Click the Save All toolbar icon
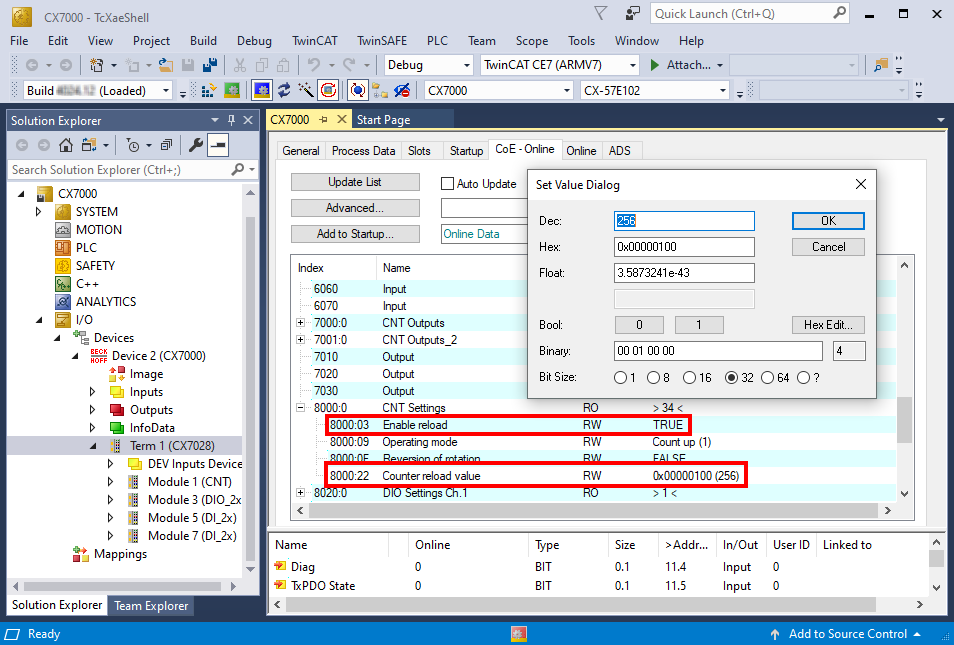The image size is (954, 645). 209,64
